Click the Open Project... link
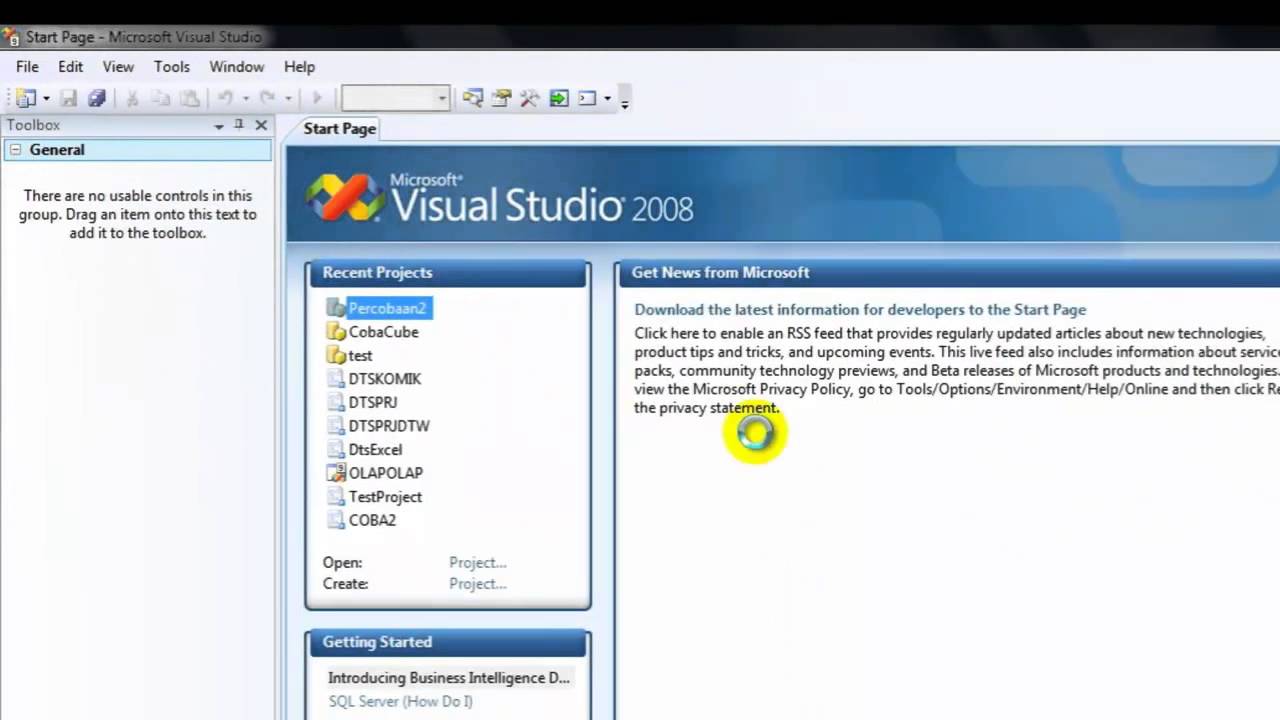The height and width of the screenshot is (720, 1280). (478, 563)
